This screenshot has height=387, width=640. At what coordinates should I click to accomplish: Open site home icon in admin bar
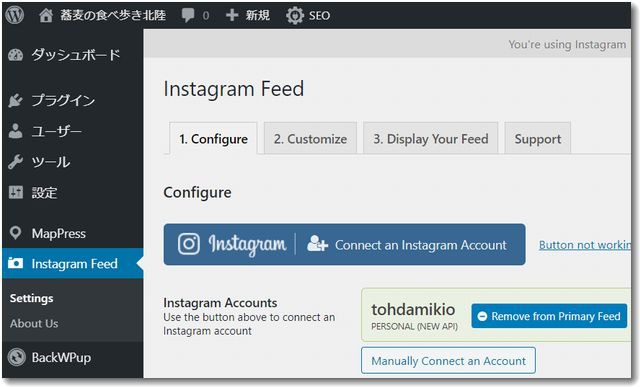tap(46, 16)
